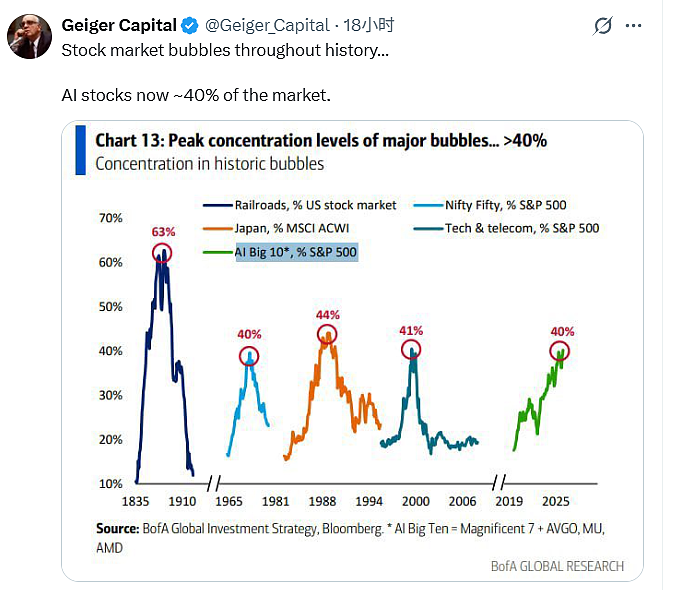
Task: Click the blue verified badge icon
Action: click(x=189, y=26)
